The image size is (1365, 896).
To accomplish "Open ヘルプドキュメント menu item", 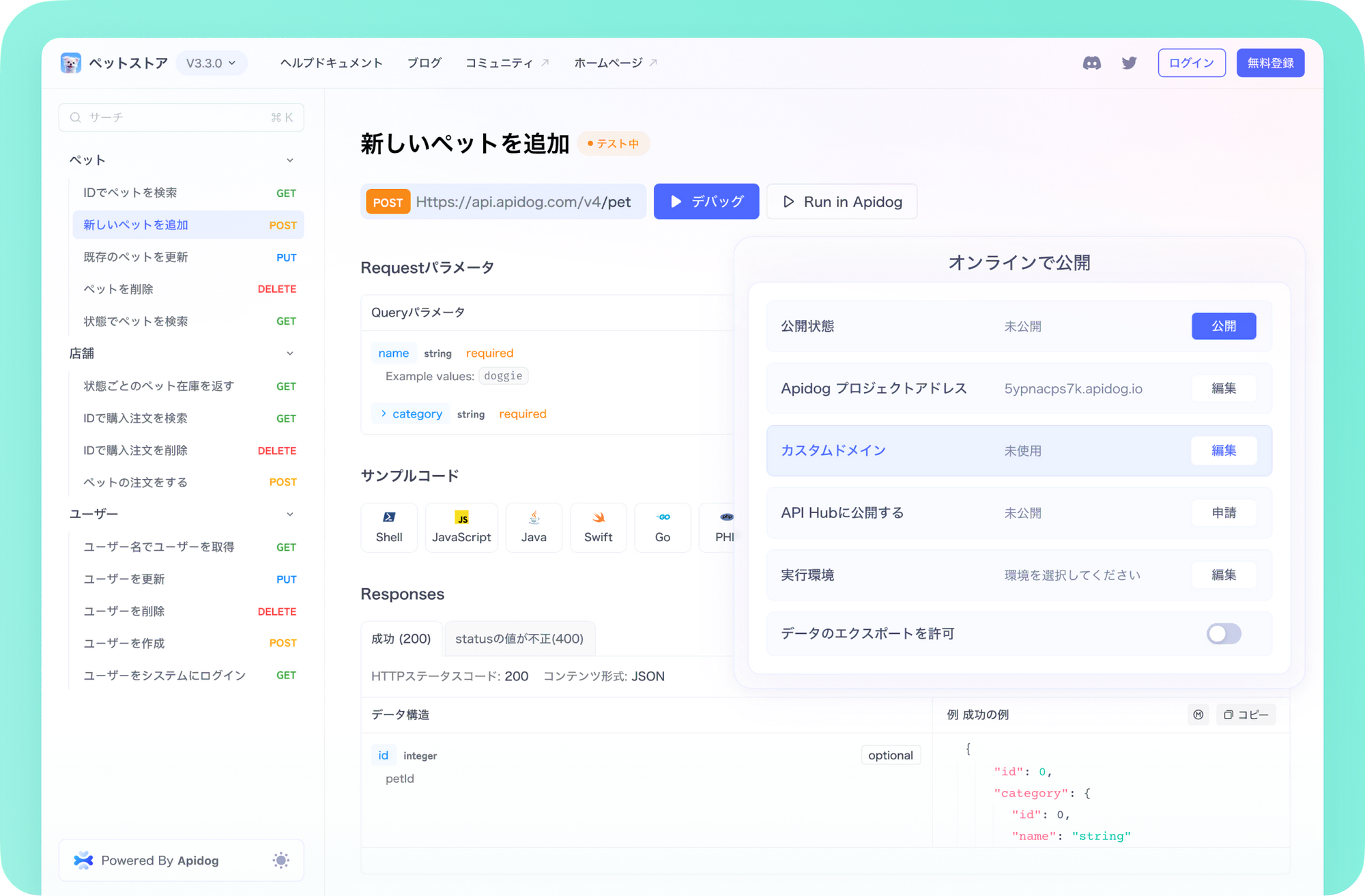I will 331,63.
